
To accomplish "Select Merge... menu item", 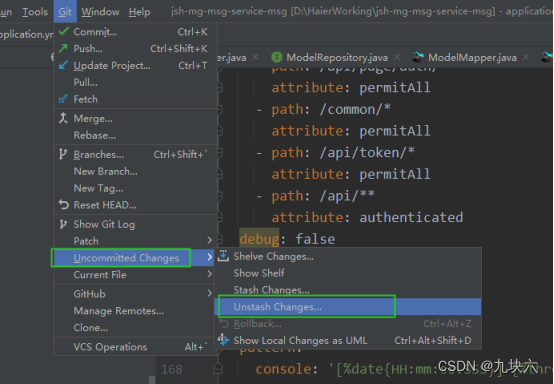I will point(136,119).
